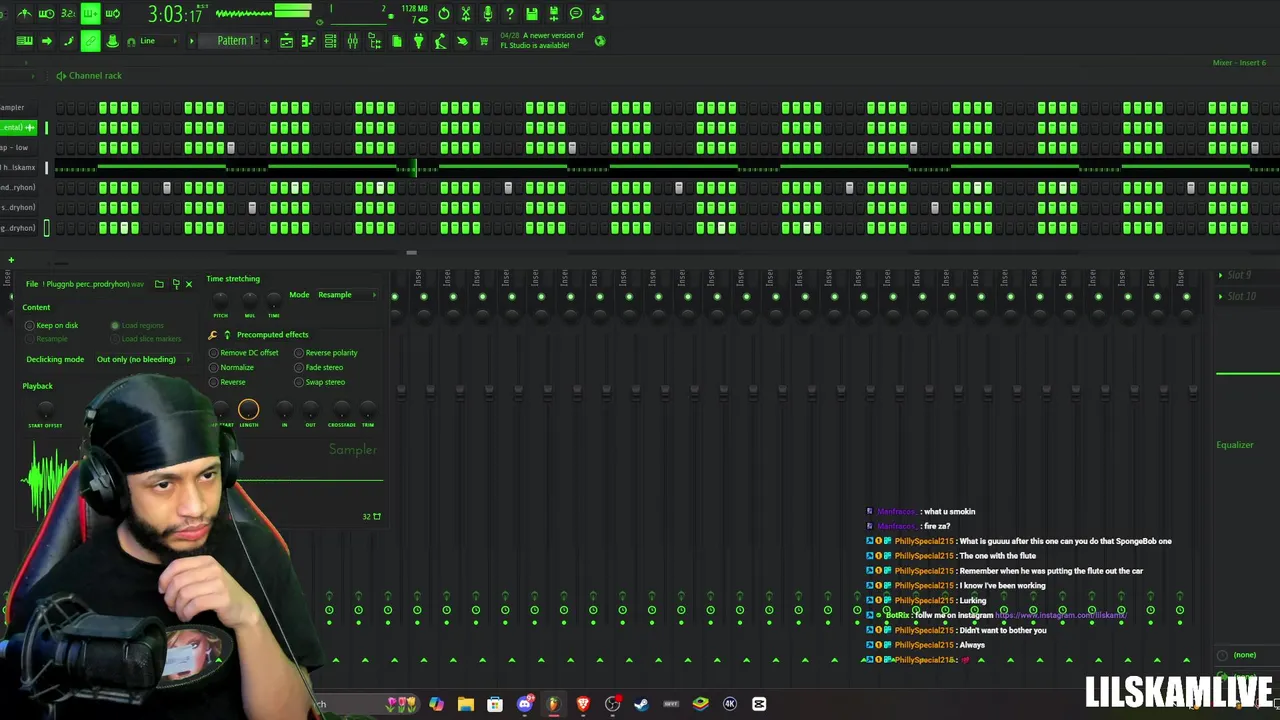Click the download content library icon
Image resolution: width=1280 pixels, height=720 pixels.
click(x=598, y=14)
